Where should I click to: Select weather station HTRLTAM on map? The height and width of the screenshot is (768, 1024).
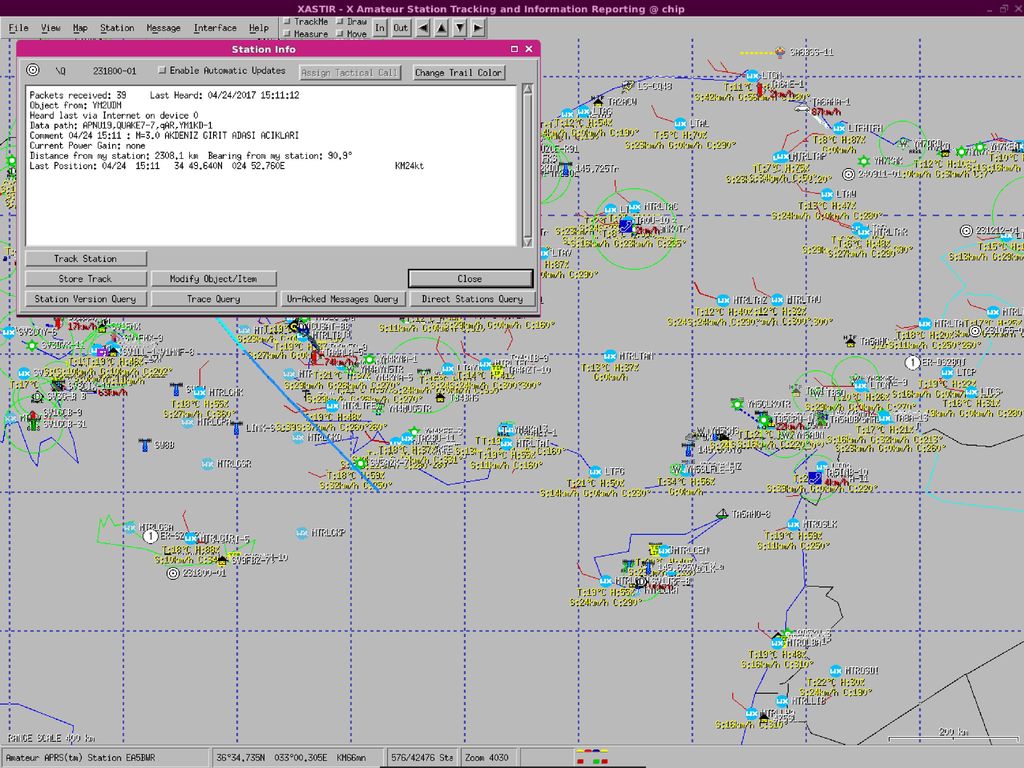point(610,356)
